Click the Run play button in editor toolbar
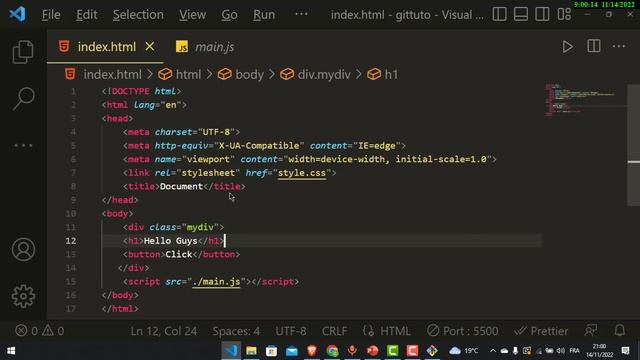640x360 pixels. [x=567, y=47]
